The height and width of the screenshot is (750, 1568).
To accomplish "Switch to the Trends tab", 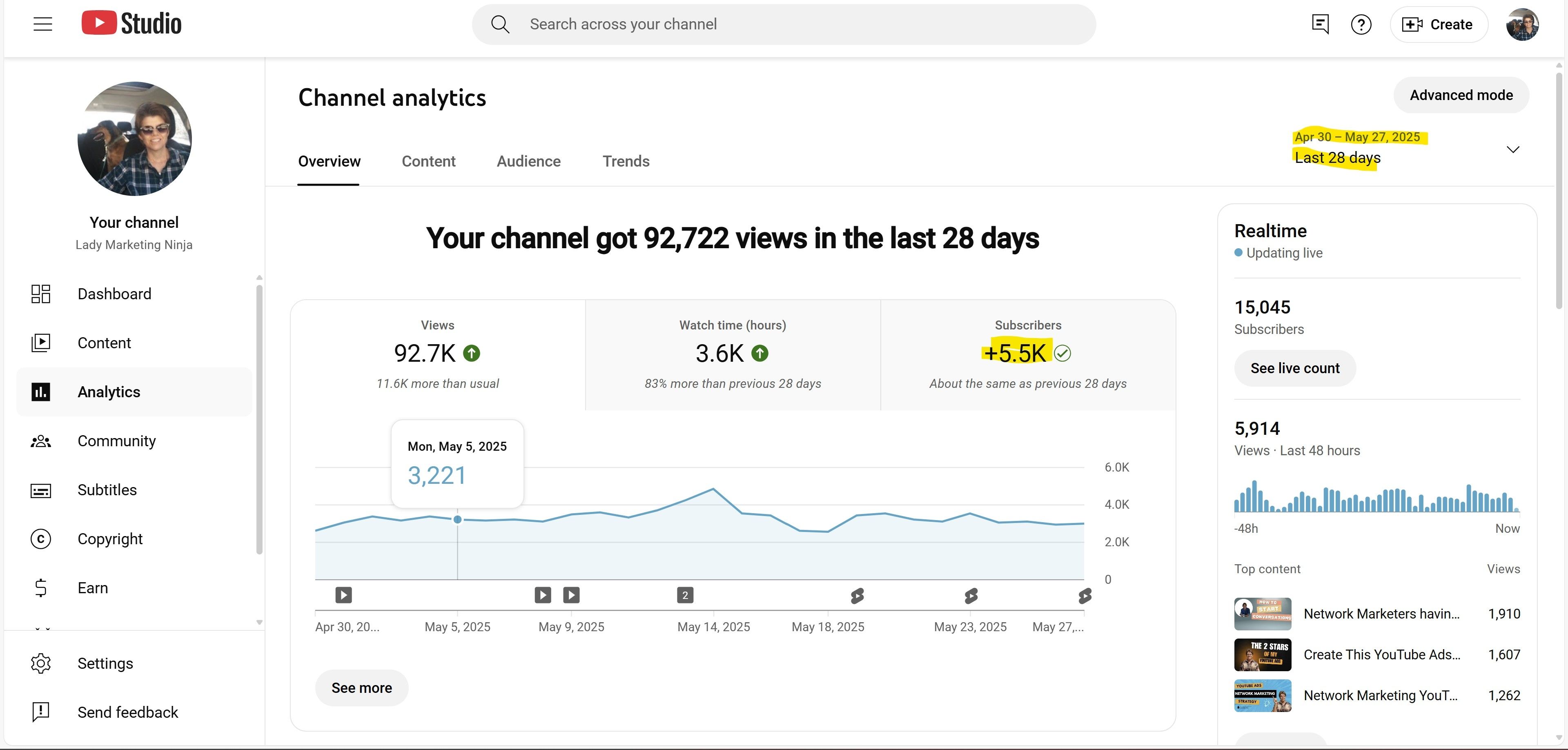I will pos(626,161).
